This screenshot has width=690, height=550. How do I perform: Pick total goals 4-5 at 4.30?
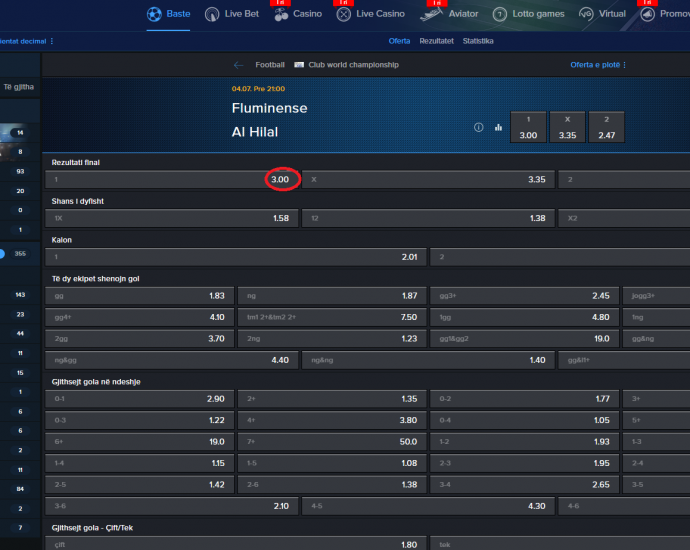(428, 506)
